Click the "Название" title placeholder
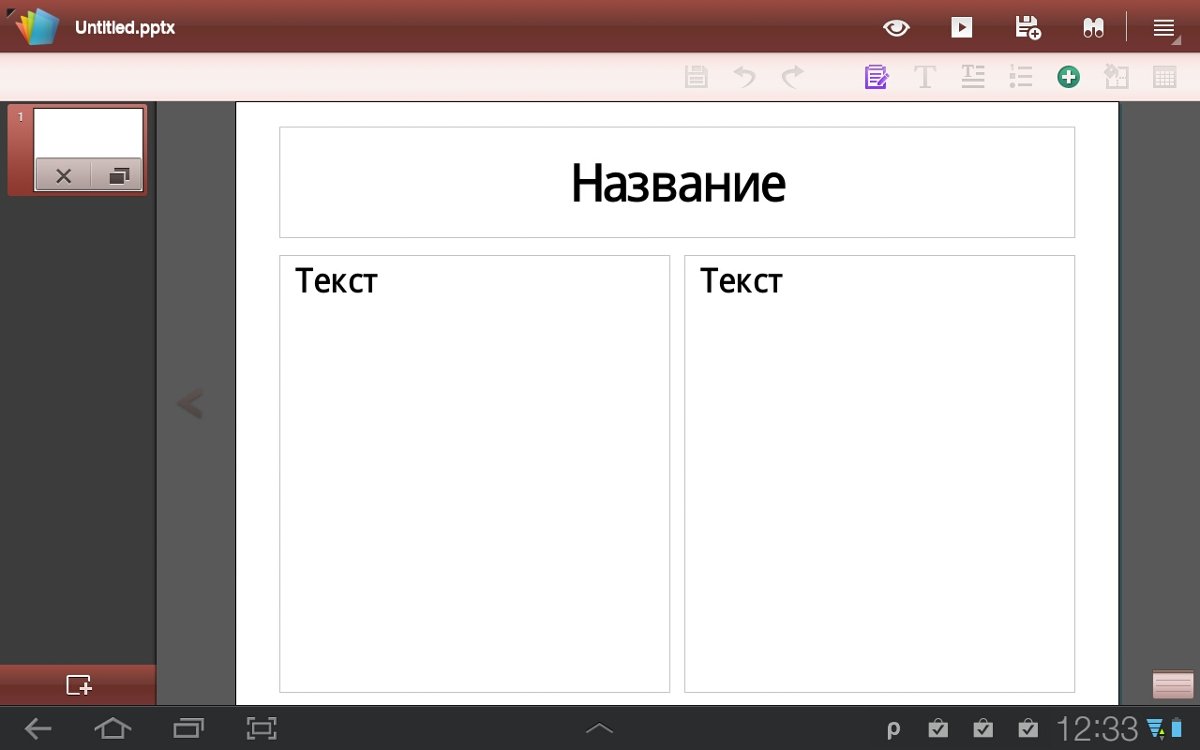The width and height of the screenshot is (1200, 750). 677,183
